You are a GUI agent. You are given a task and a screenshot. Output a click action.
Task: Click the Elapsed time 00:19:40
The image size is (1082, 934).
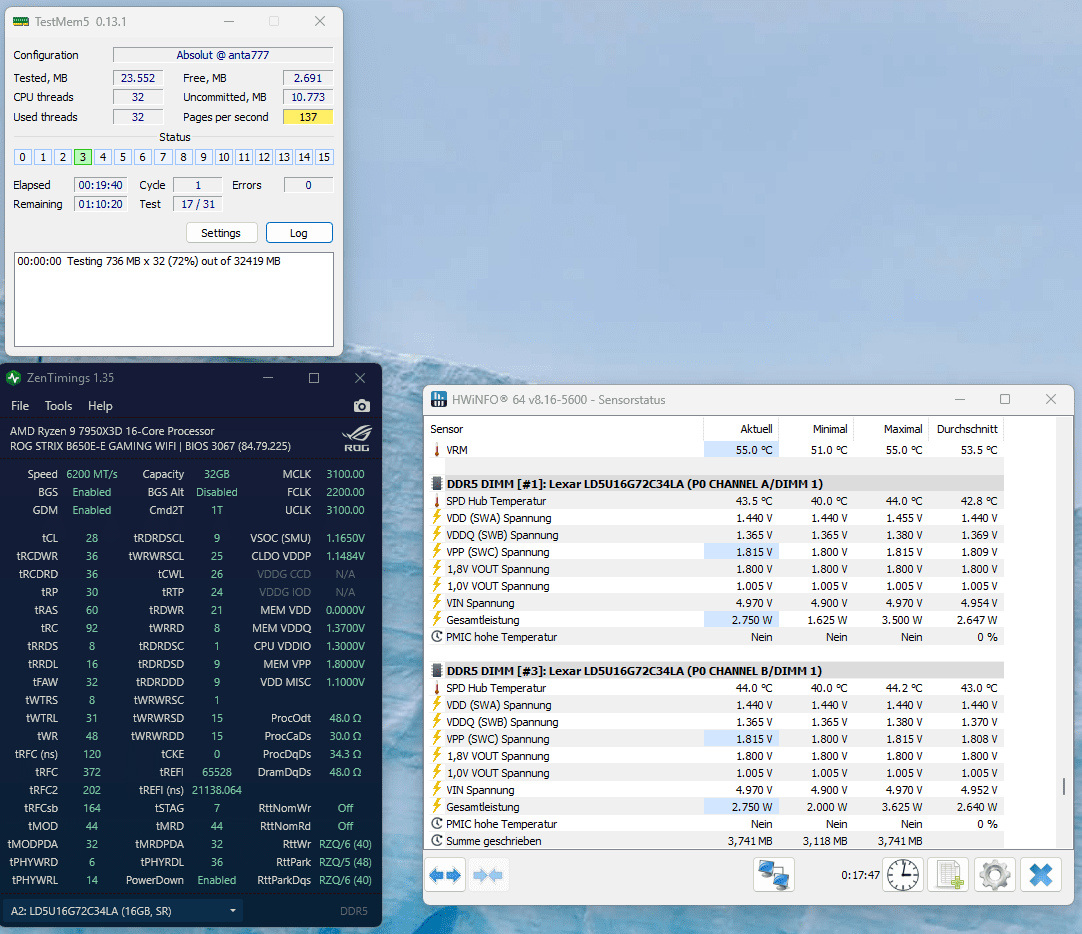click(x=100, y=185)
